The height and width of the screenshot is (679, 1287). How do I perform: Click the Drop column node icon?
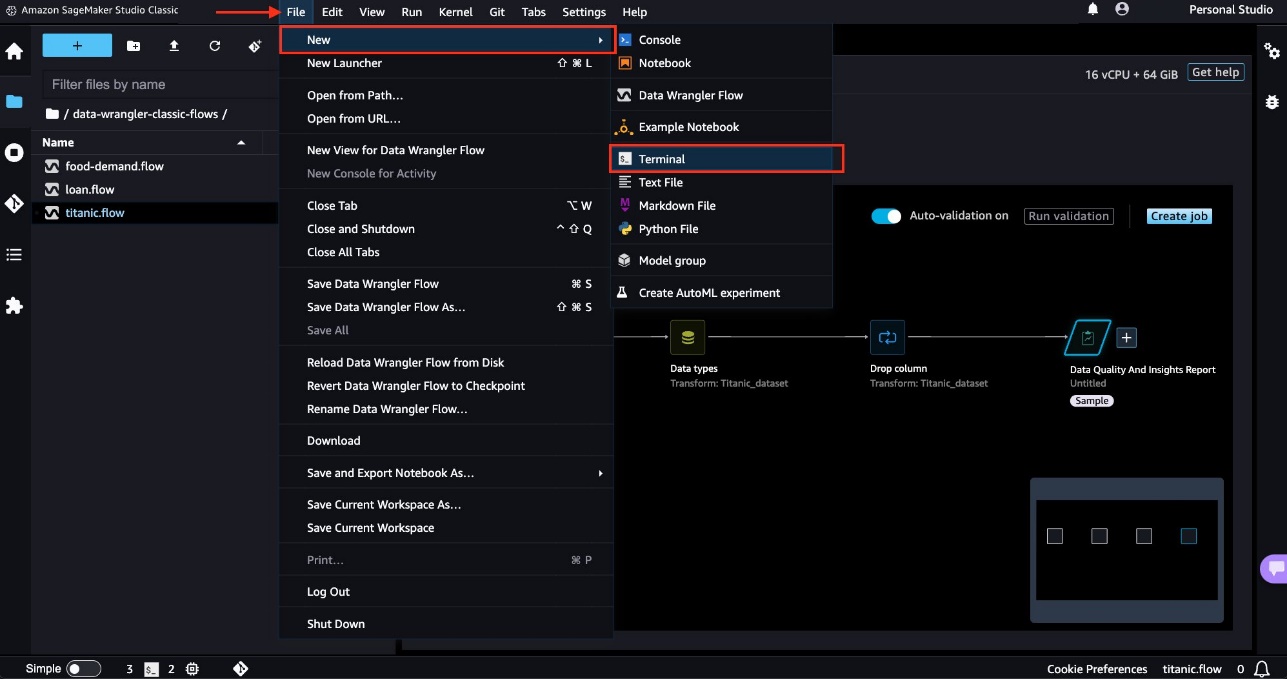pos(887,338)
